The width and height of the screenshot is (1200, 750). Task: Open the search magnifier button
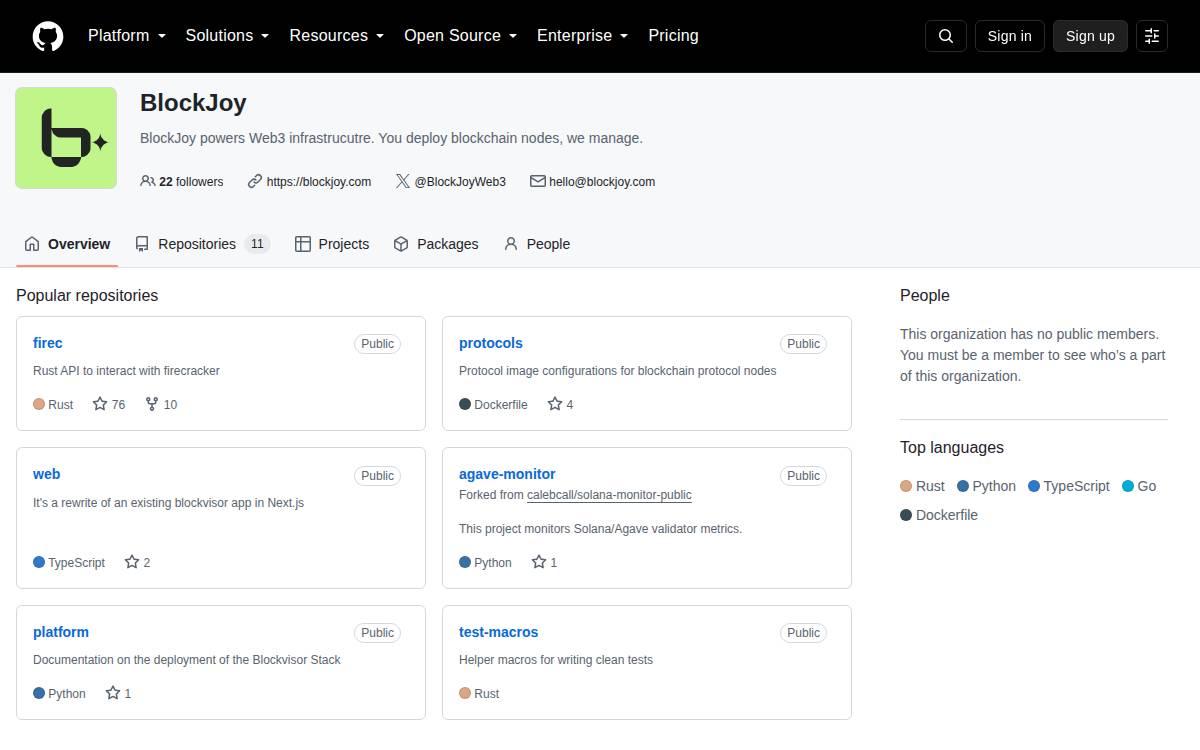point(946,36)
